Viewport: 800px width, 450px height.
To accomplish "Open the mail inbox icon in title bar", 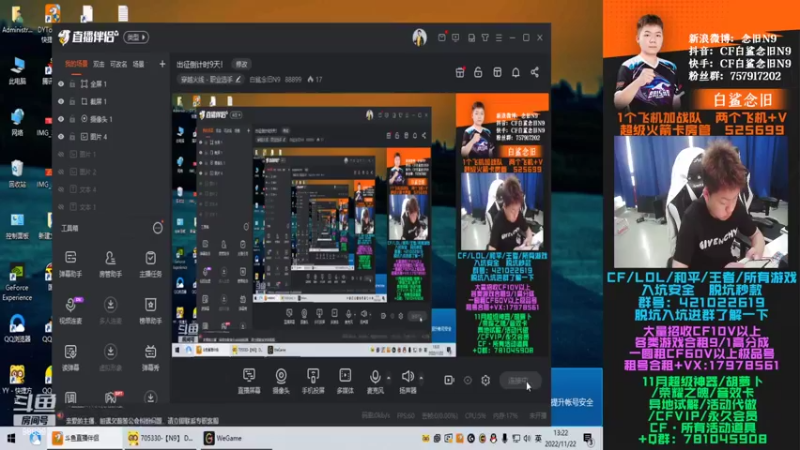I will [442, 37].
